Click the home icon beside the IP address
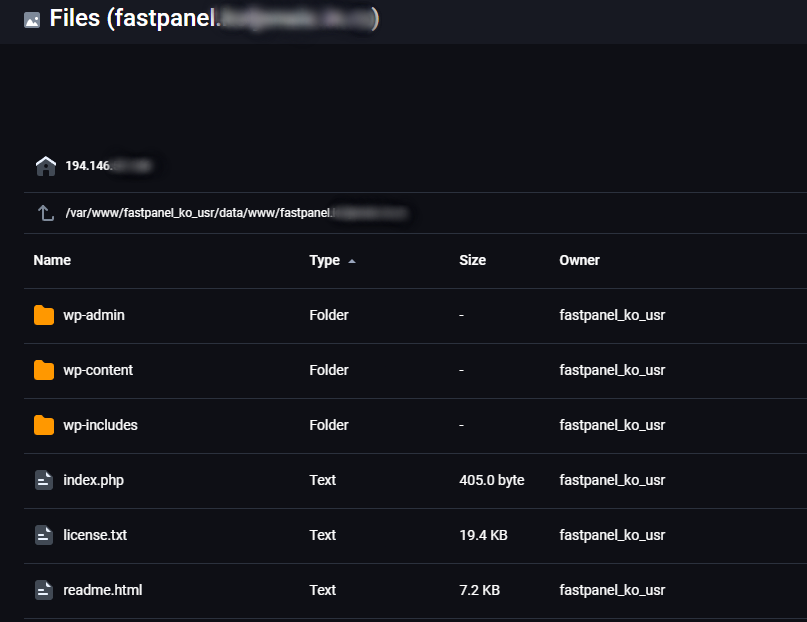Screen dimensions: 807x622 click(x=45, y=166)
